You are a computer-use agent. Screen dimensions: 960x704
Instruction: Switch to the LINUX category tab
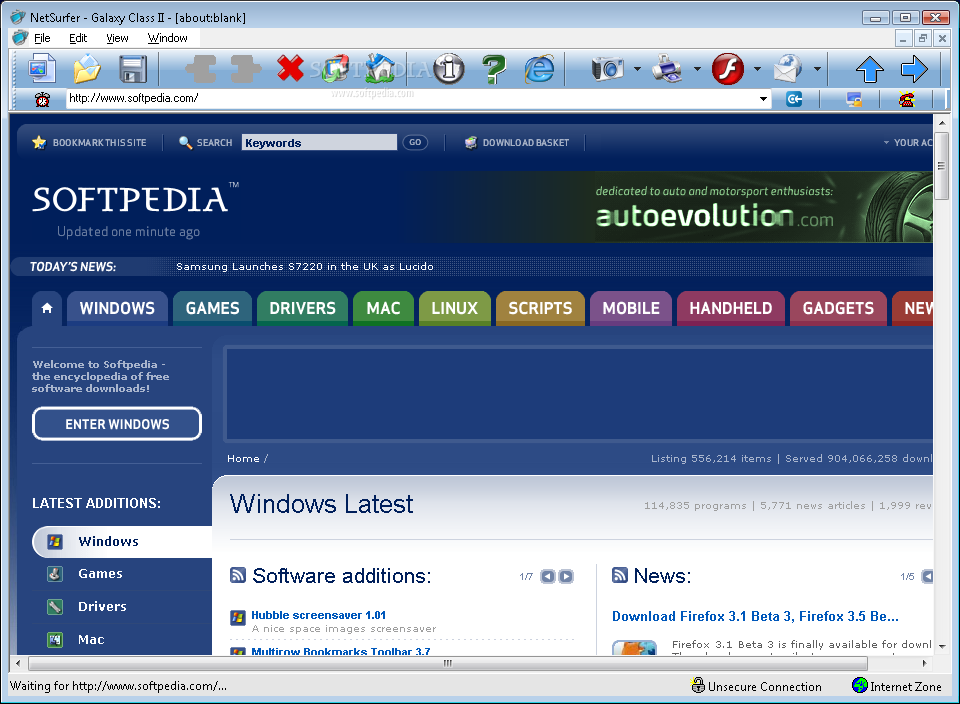coord(454,308)
